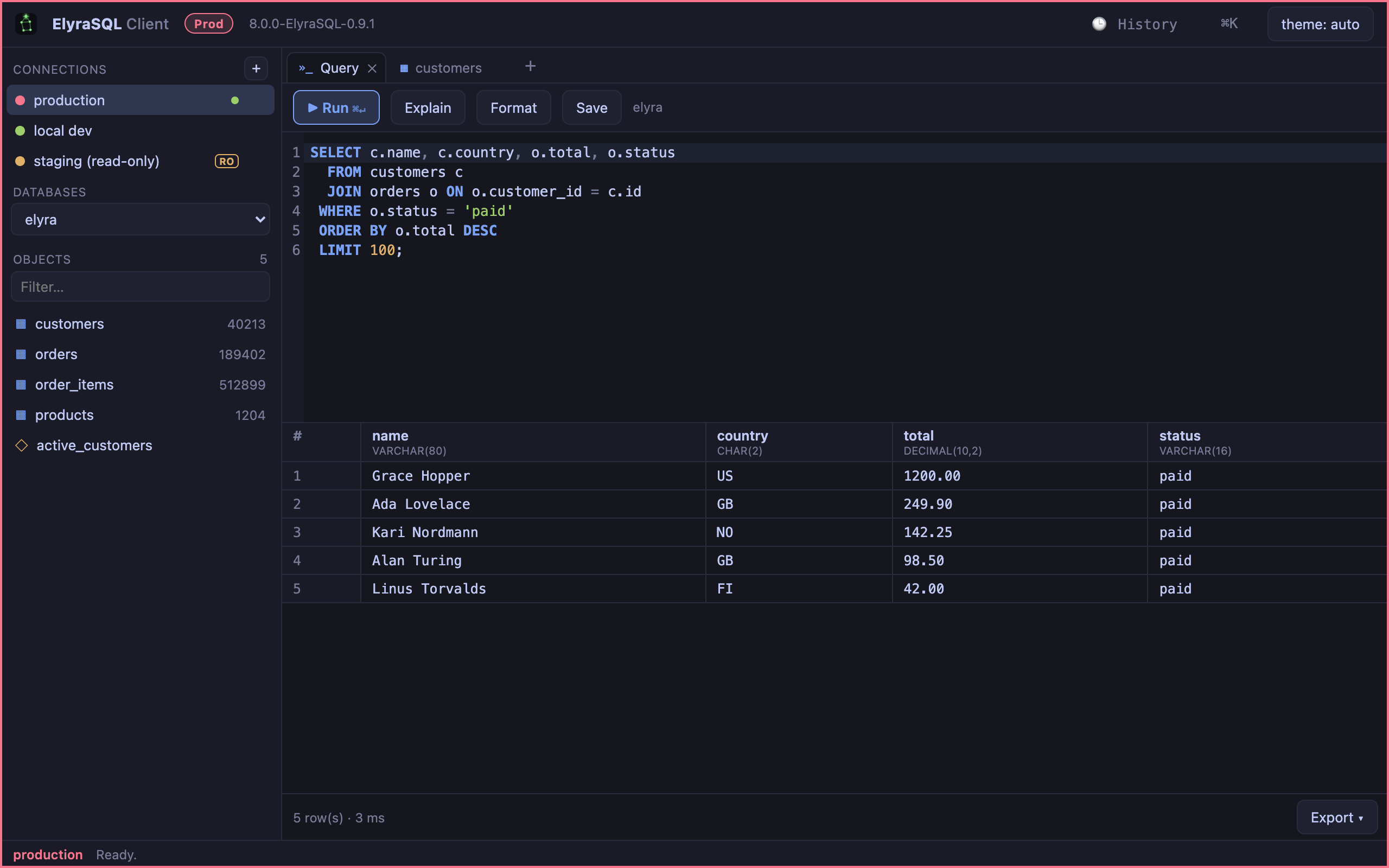Click the Prod environment badge
Image resolution: width=1389 pixels, height=868 pixels.
pyautogui.click(x=209, y=23)
